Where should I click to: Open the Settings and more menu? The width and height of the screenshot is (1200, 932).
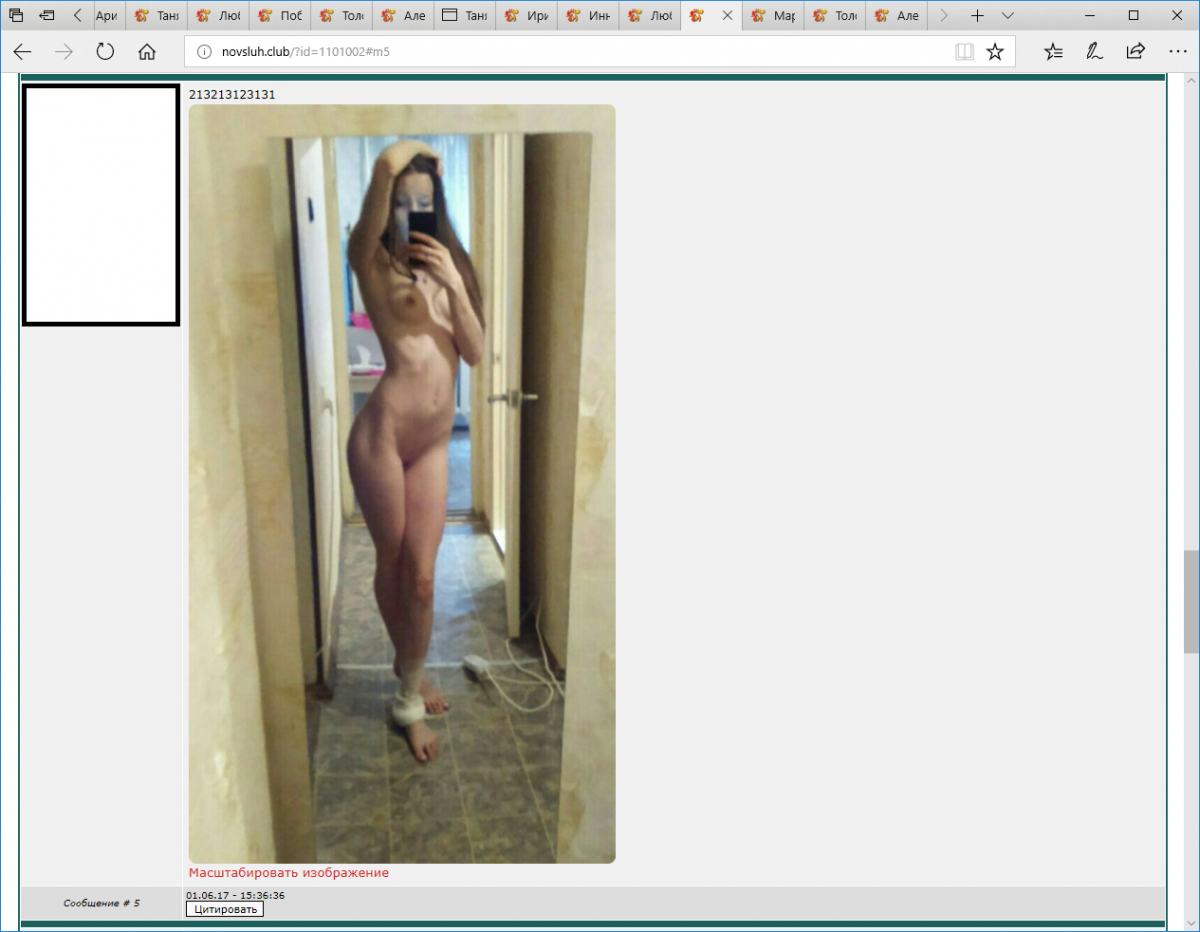pyautogui.click(x=1176, y=52)
